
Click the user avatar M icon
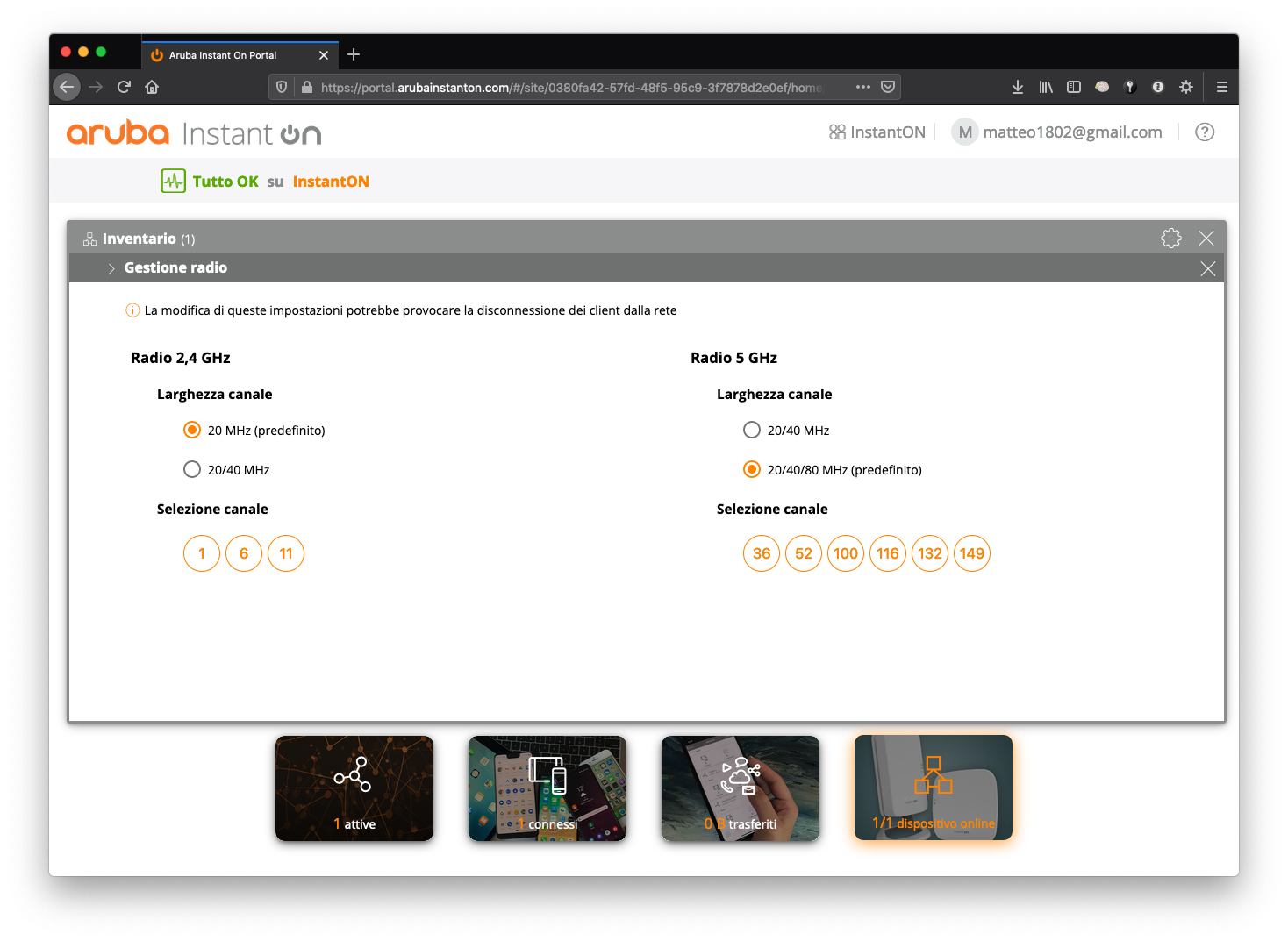click(x=965, y=132)
